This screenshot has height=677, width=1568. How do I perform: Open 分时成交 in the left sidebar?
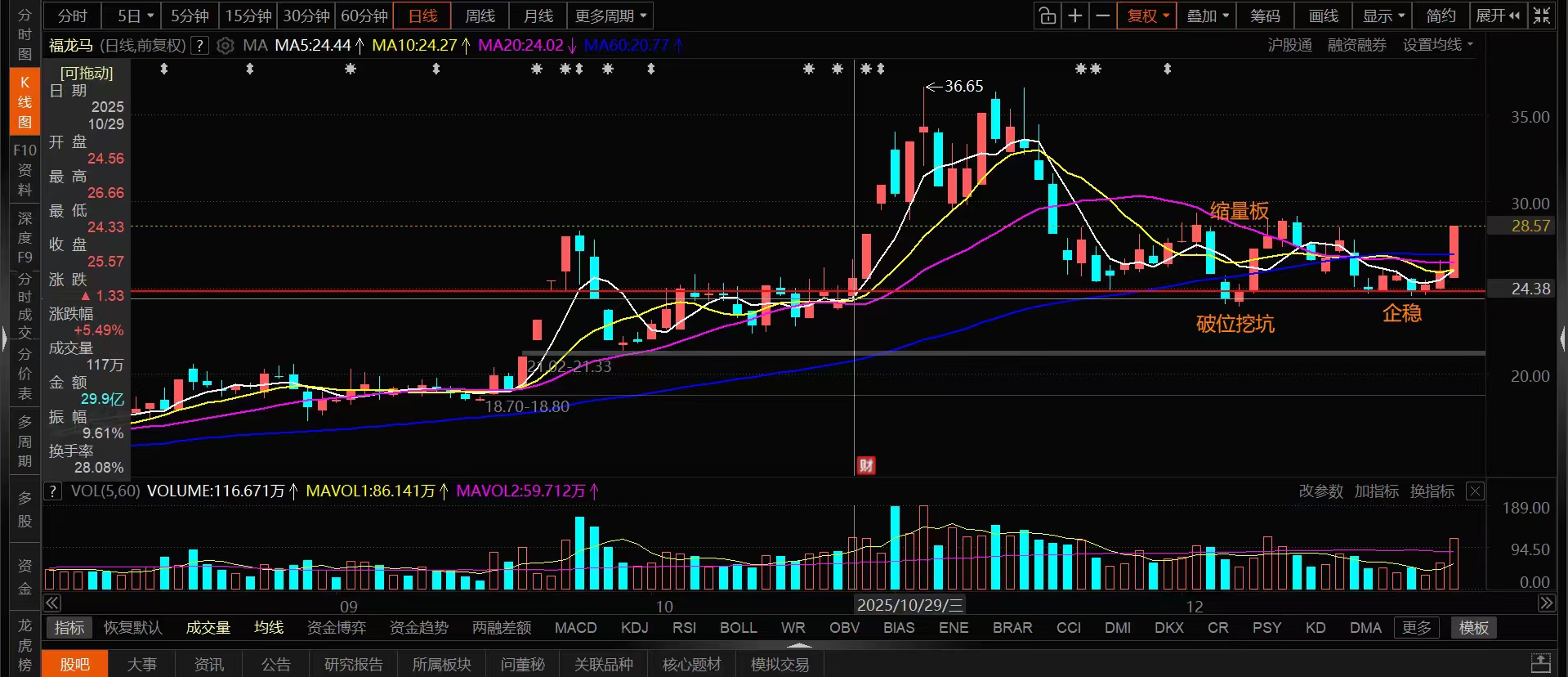pyautogui.click(x=25, y=307)
